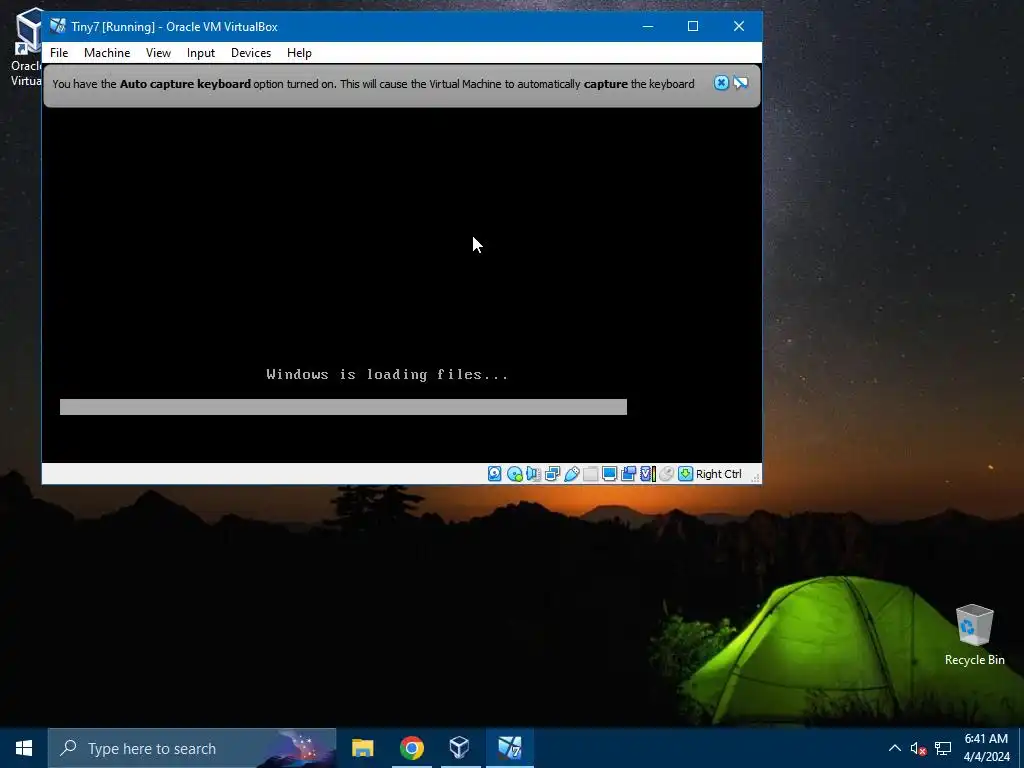Open the View menu
1024x768 pixels.
[x=158, y=53]
